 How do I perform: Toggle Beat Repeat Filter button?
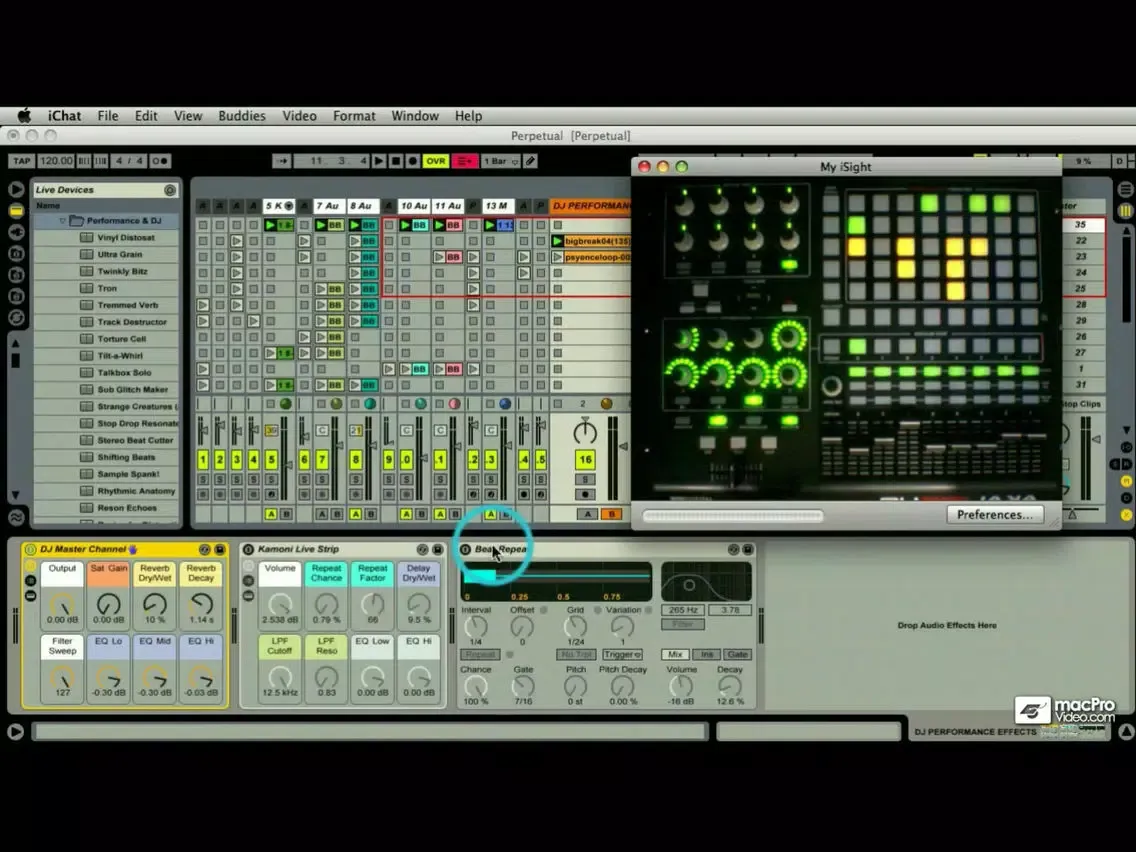coord(682,625)
